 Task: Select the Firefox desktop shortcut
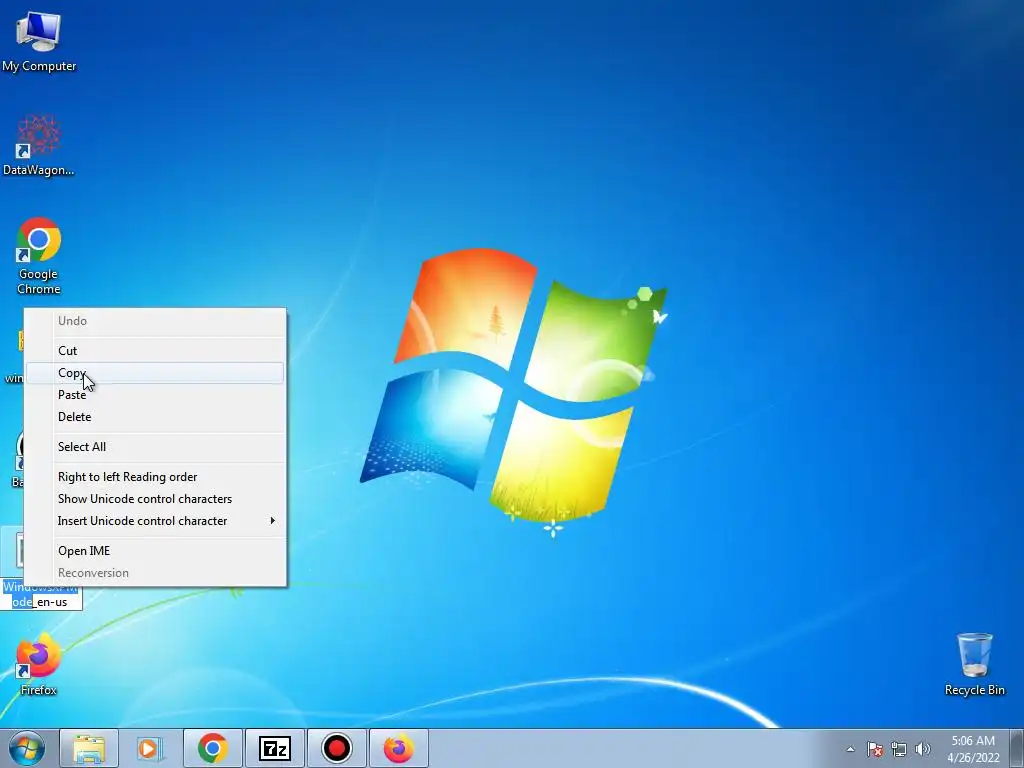[x=39, y=664]
